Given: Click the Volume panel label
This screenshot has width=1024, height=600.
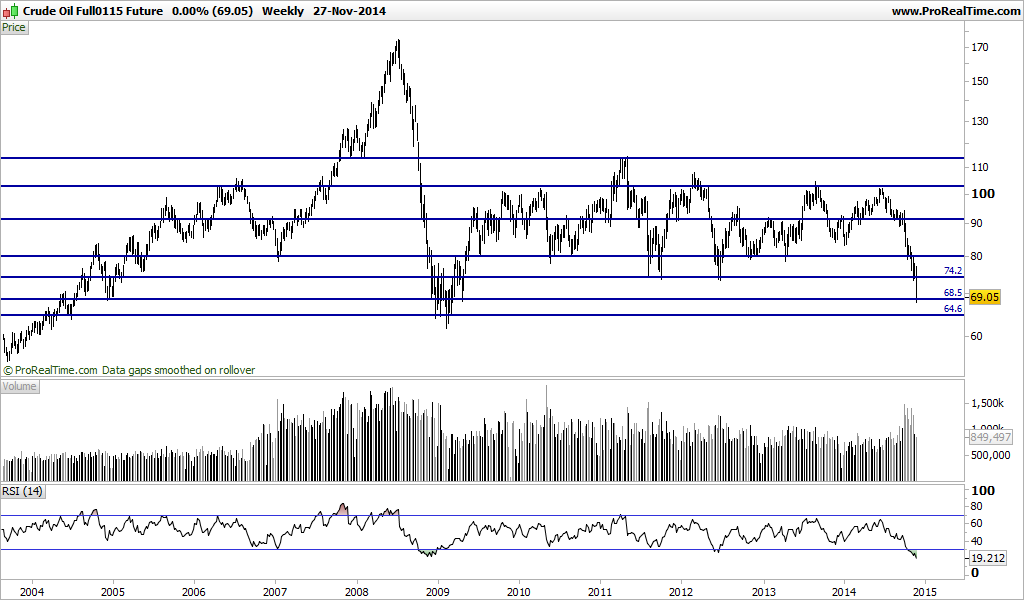Looking at the screenshot, I should point(20,386).
